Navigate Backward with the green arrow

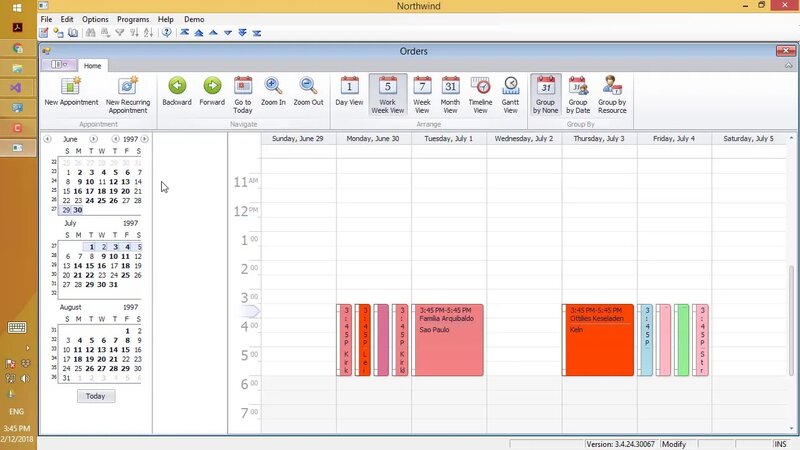point(177,92)
